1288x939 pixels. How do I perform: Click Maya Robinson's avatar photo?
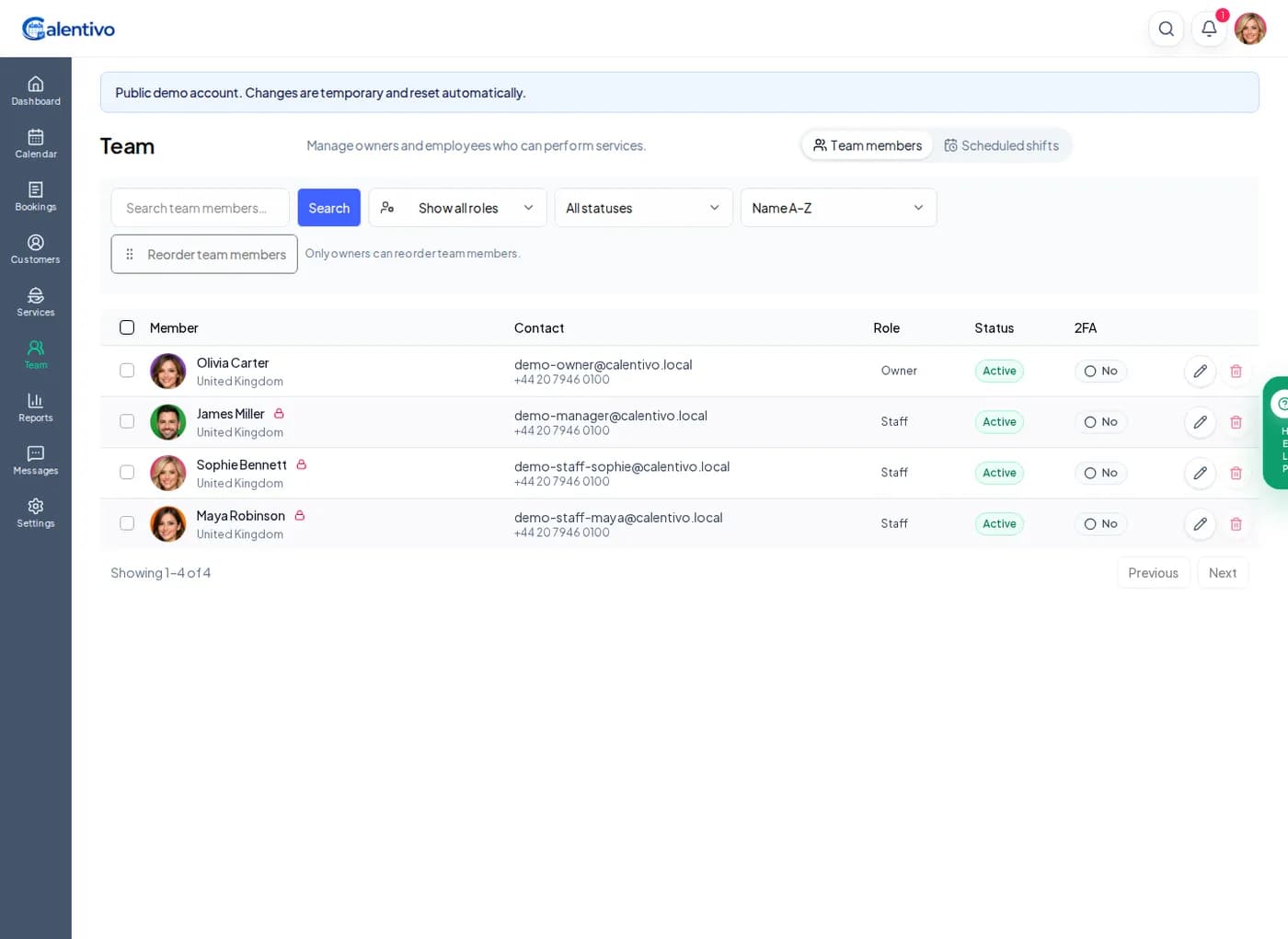(x=167, y=523)
